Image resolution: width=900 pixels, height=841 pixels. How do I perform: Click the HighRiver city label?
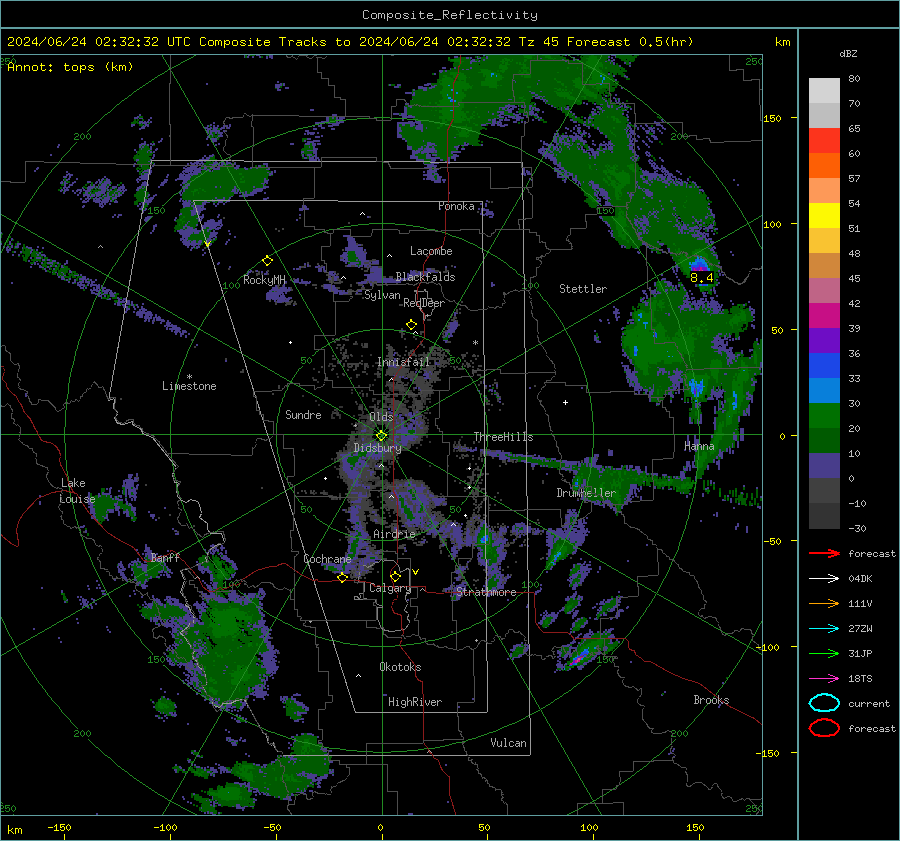tap(415, 702)
